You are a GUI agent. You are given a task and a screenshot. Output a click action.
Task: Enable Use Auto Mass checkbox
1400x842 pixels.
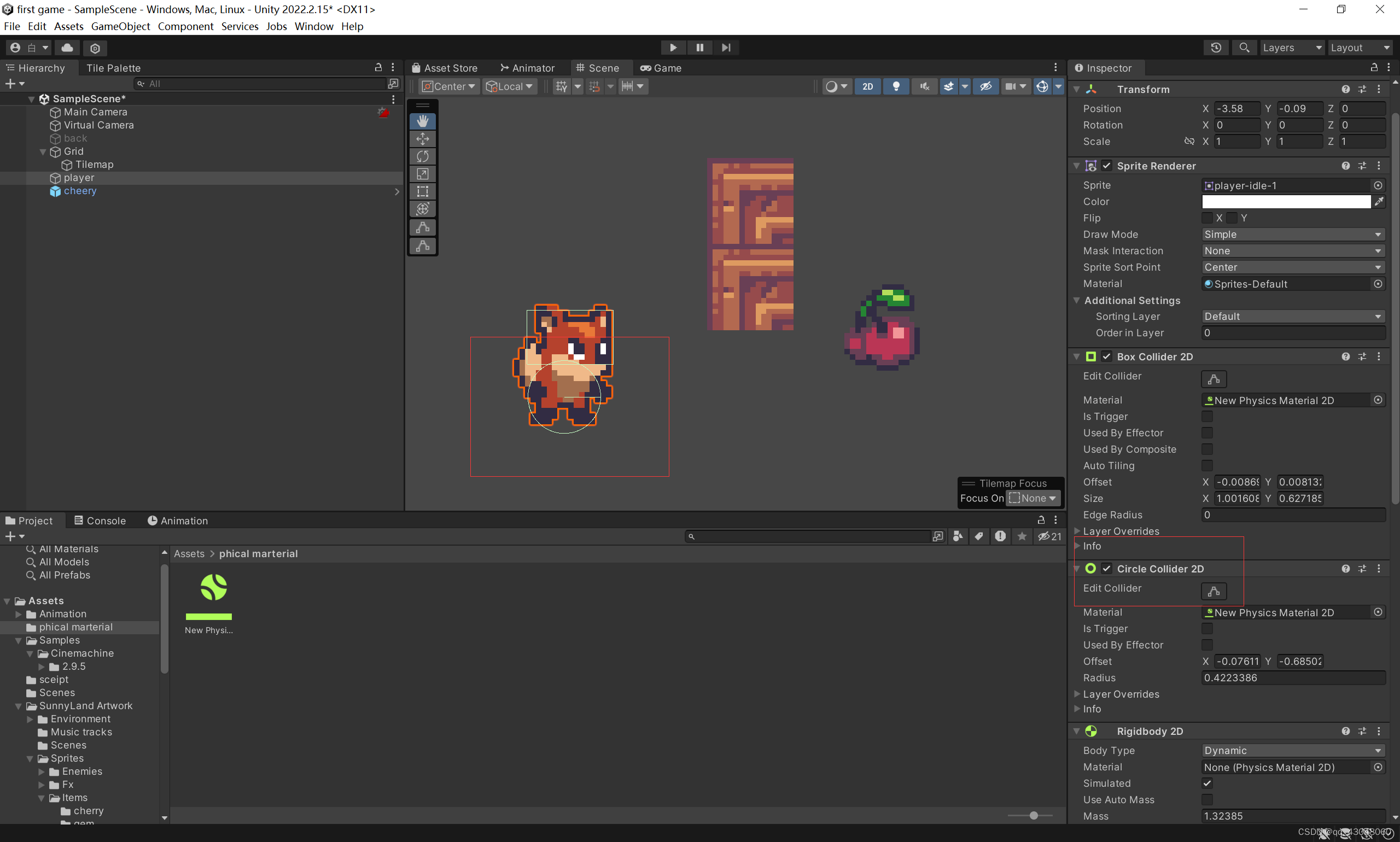coord(1207,800)
